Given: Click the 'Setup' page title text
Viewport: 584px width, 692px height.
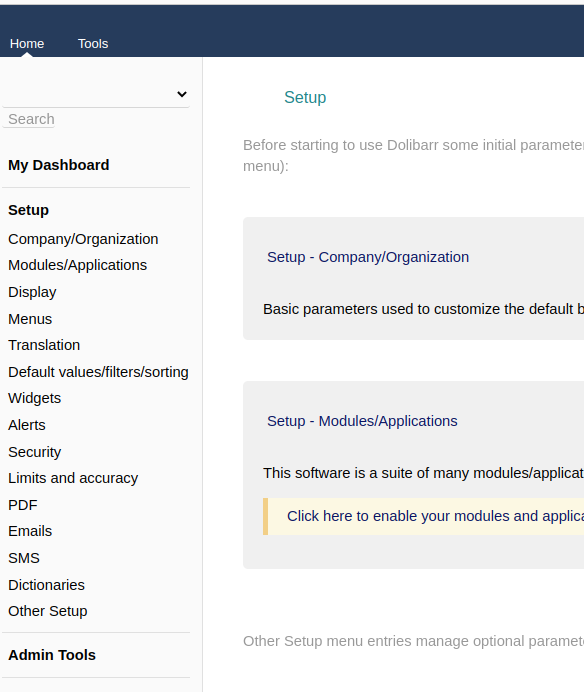Looking at the screenshot, I should pyautogui.click(x=305, y=98).
